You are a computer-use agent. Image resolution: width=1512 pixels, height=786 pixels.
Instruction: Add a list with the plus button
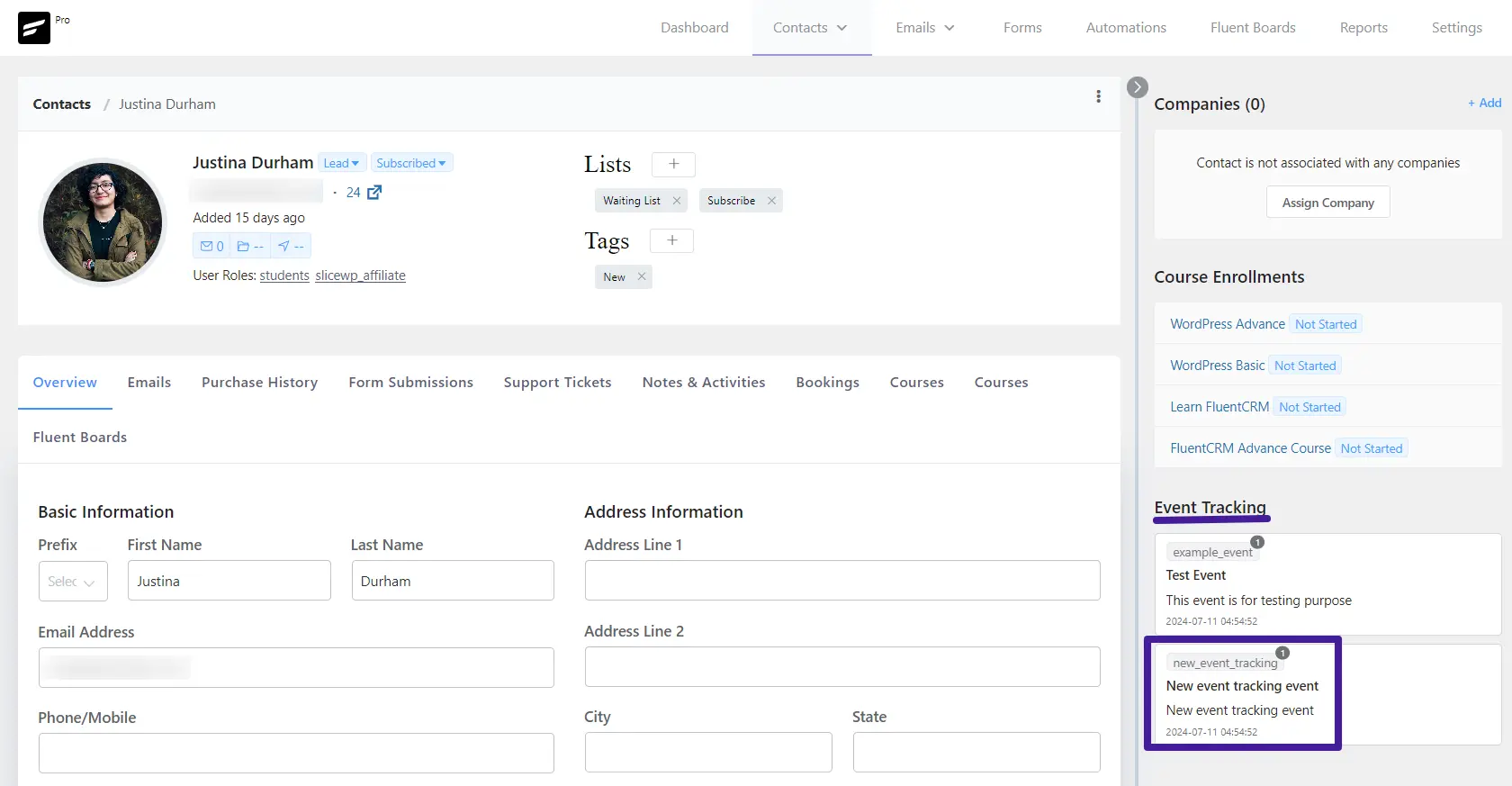click(673, 164)
